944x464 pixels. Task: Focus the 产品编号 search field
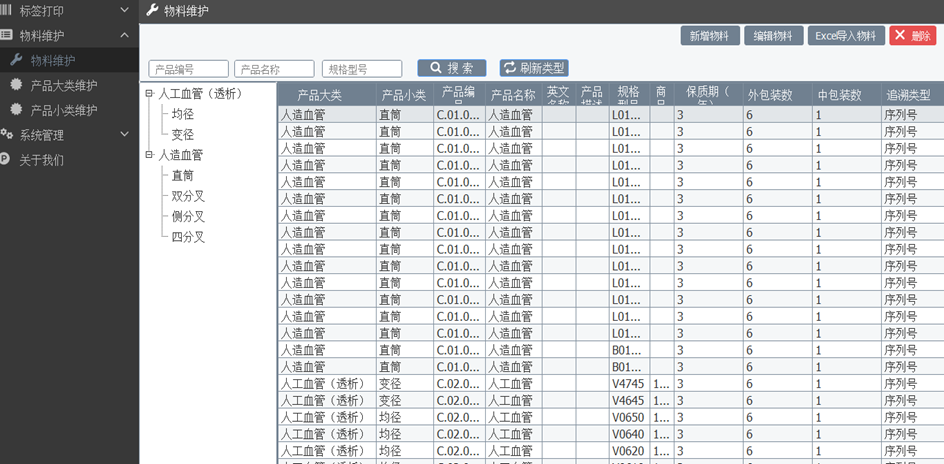click(x=188, y=69)
